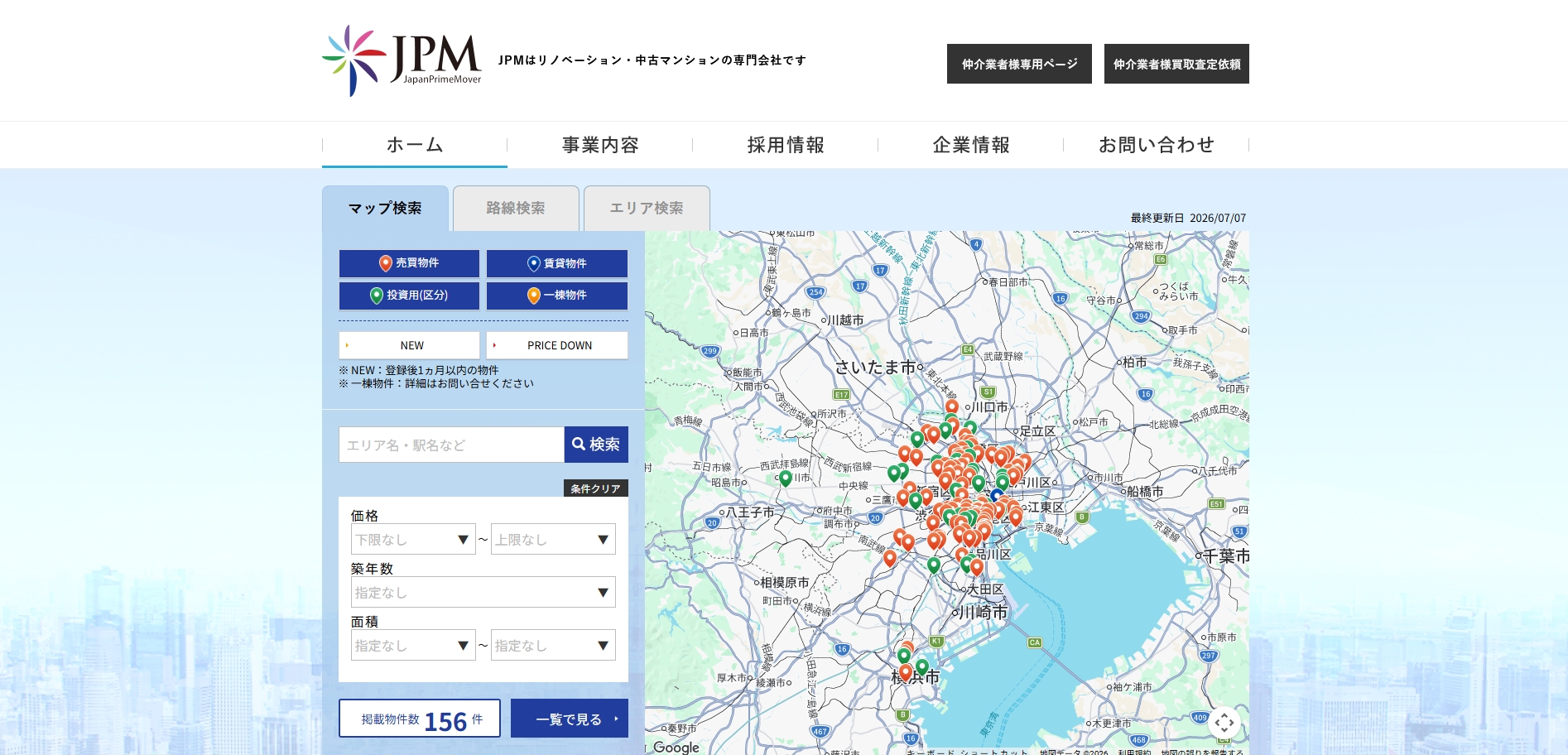Click the 一覧で見る button
This screenshot has height=755, width=1568.
(570, 719)
